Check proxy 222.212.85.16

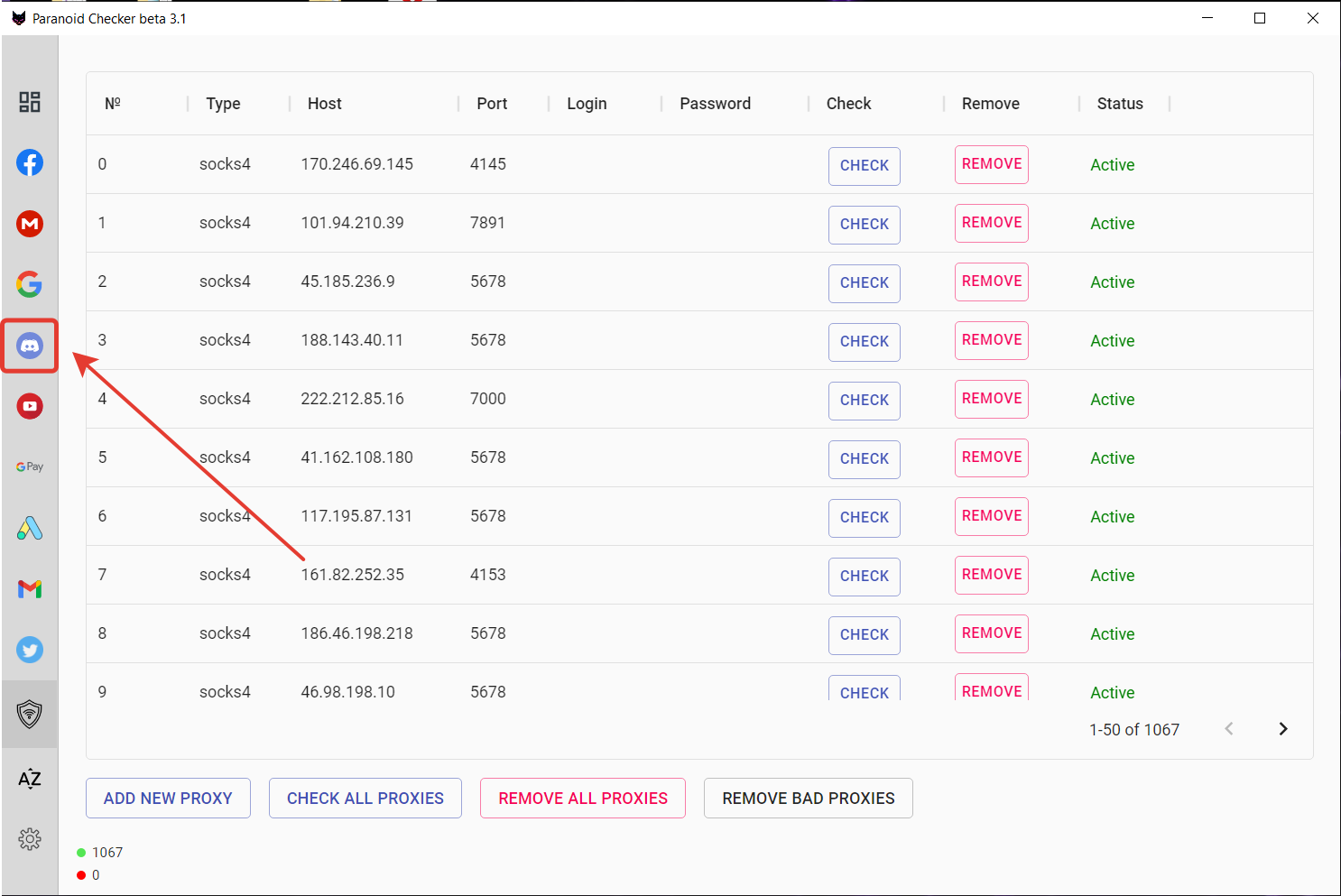[x=865, y=401]
